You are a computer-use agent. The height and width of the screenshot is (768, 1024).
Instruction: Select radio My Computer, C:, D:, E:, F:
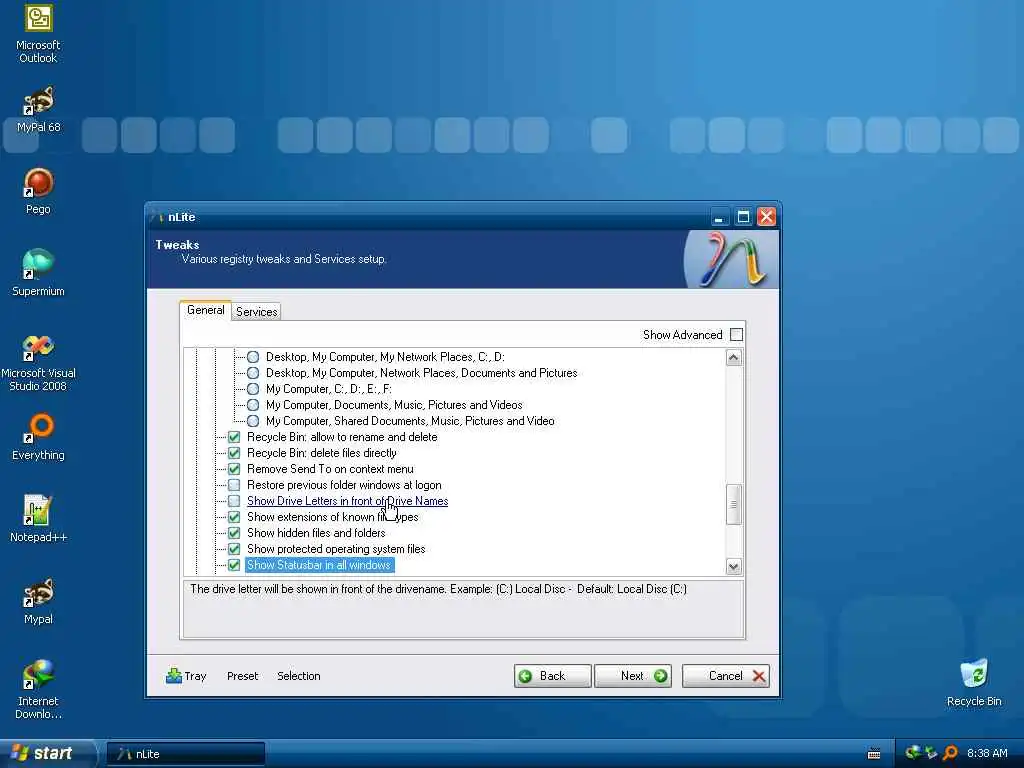[x=253, y=389]
